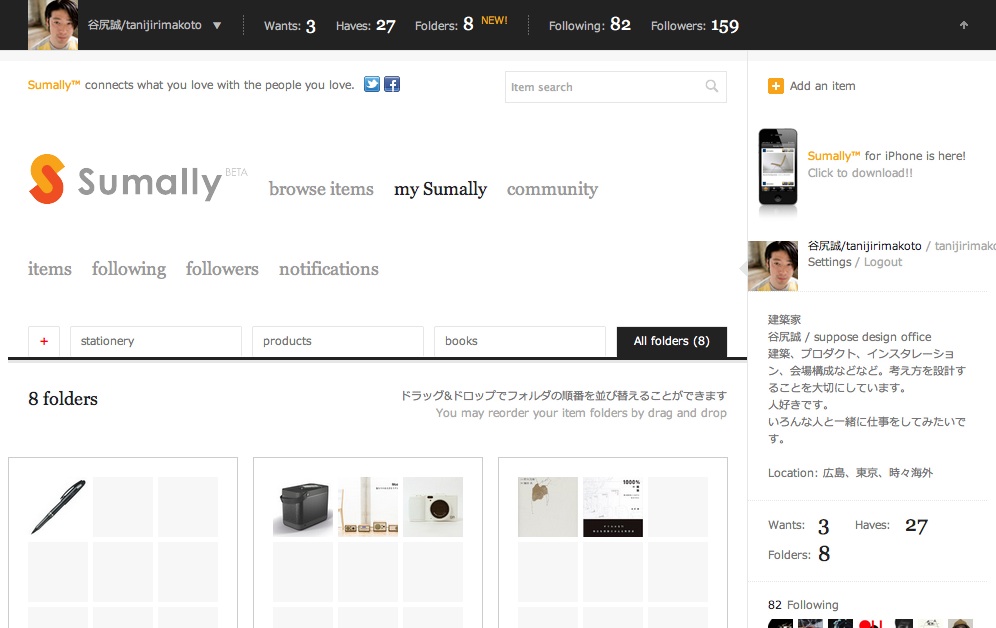Share Sumally via the Twitter icon
This screenshot has height=628, width=996.
pyautogui.click(x=372, y=84)
